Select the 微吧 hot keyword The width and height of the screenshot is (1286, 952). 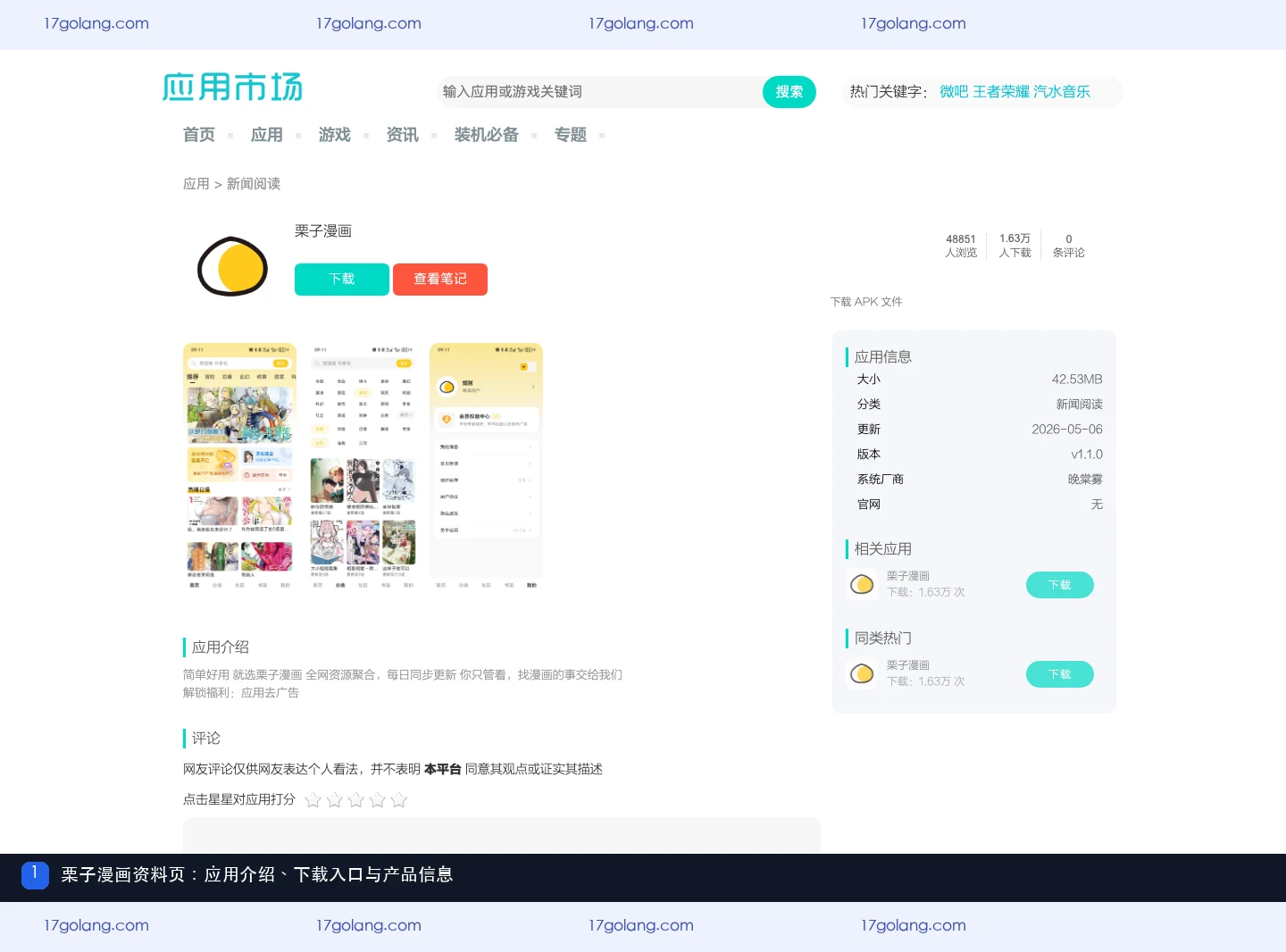[954, 91]
